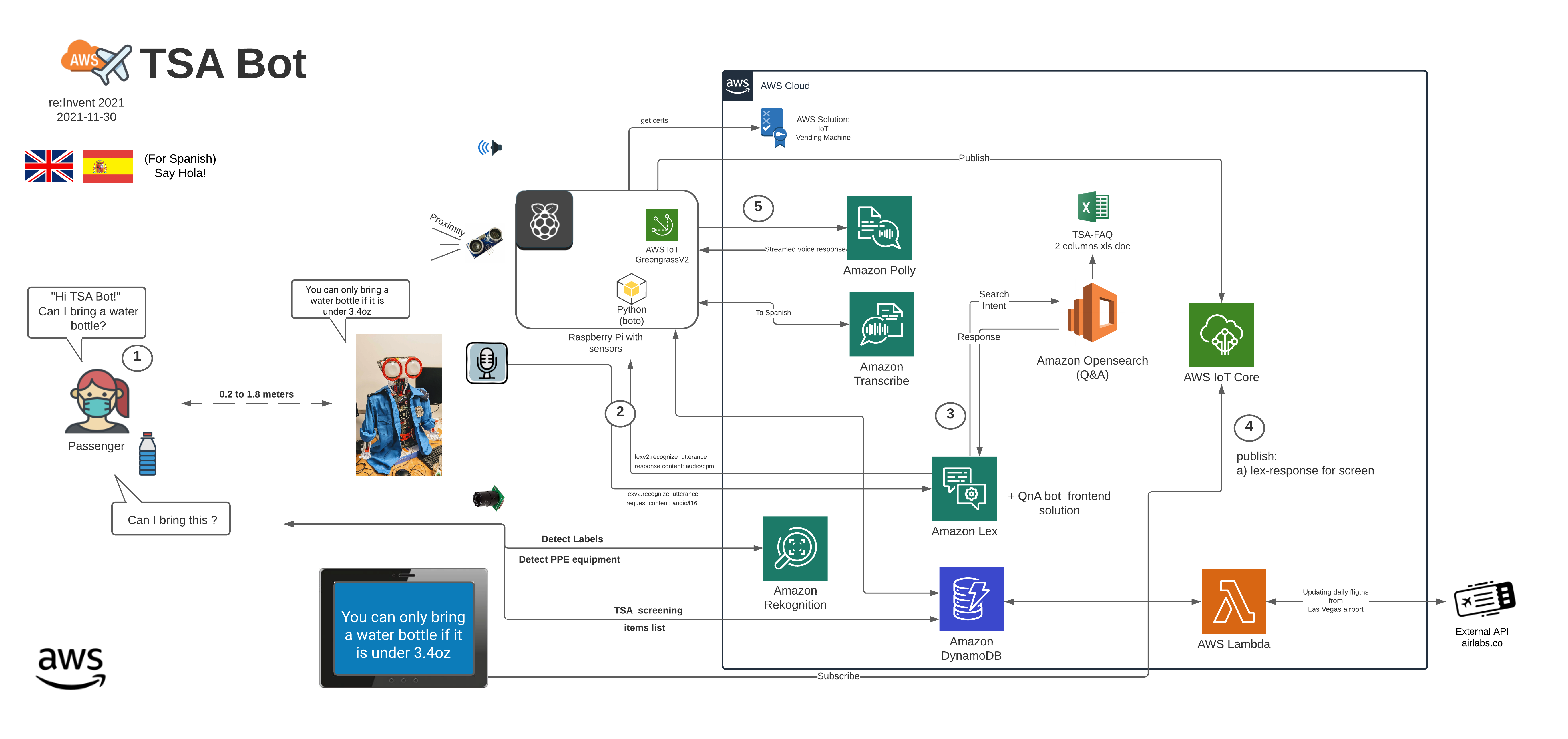Select the 'Can I bring this ?' speech bubble
1568x739 pixels.
(171, 519)
